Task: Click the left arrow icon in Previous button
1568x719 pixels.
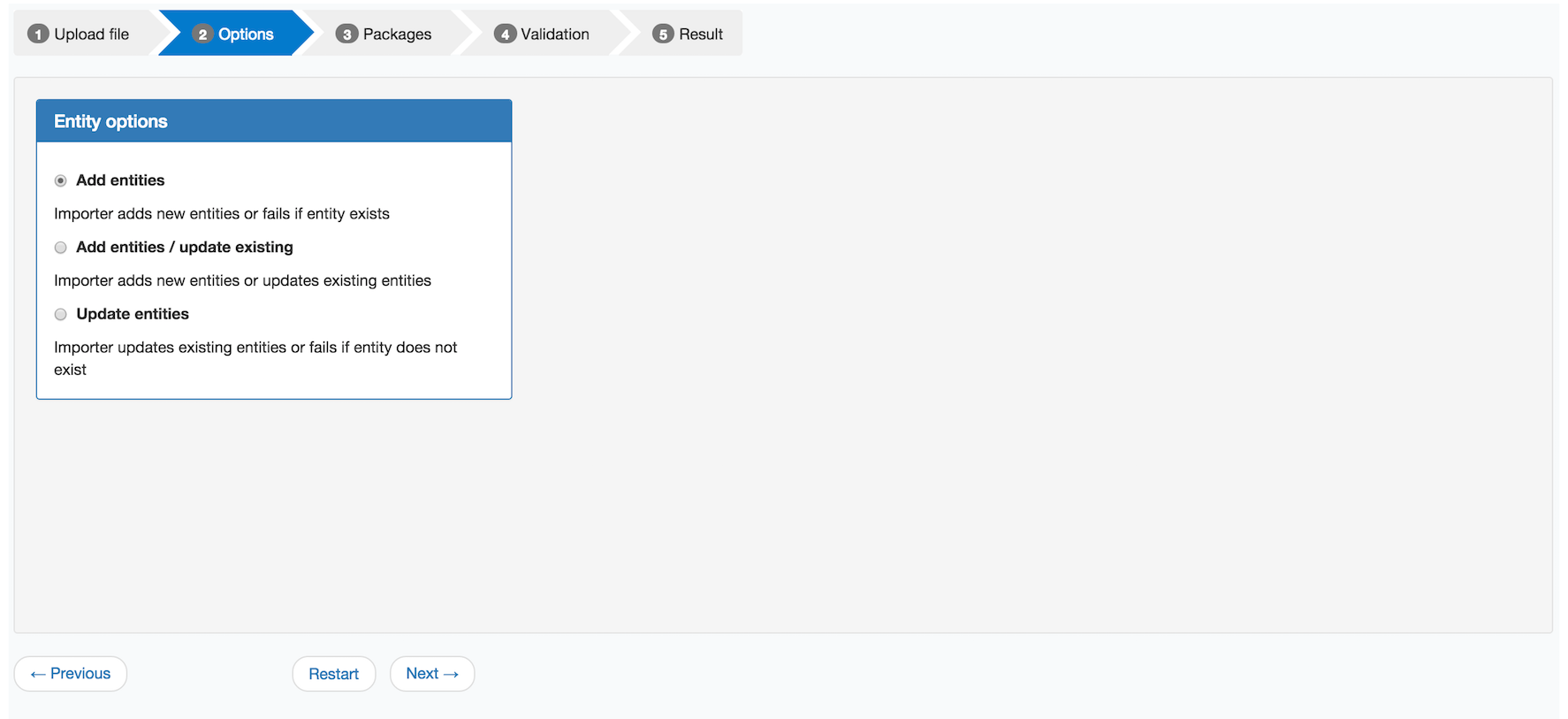Action: click(x=38, y=675)
